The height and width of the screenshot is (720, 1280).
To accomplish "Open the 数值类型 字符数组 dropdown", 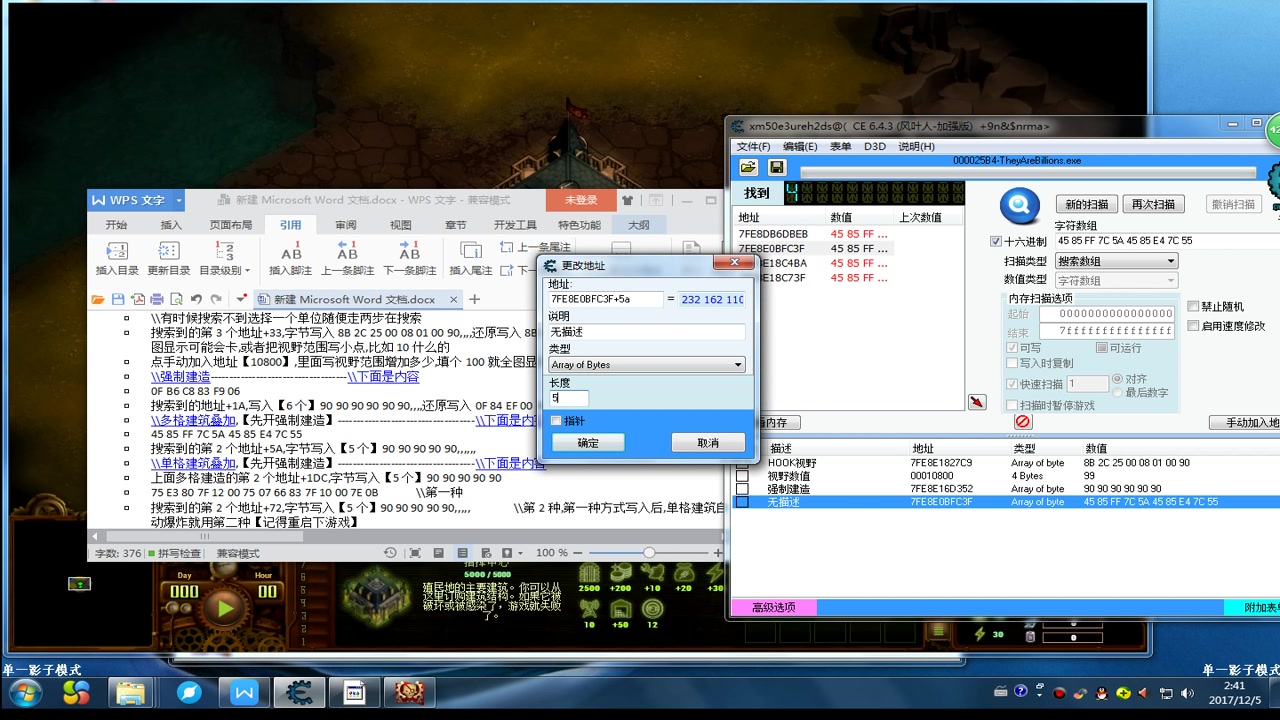I will pos(1116,281).
